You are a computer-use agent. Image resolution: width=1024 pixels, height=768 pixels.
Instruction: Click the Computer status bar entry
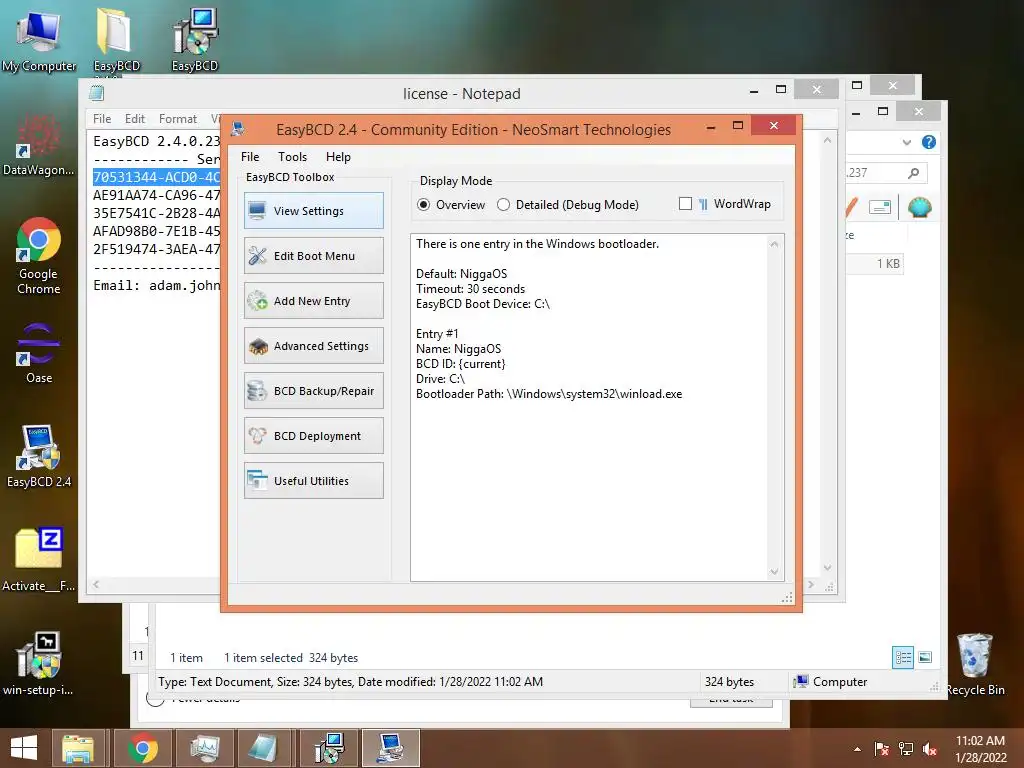pyautogui.click(x=830, y=682)
